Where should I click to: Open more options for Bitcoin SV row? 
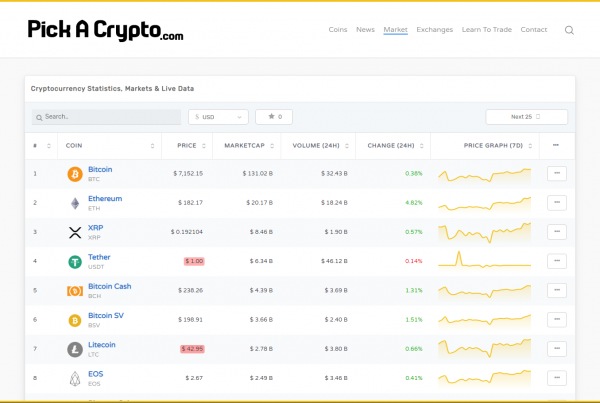point(557,320)
